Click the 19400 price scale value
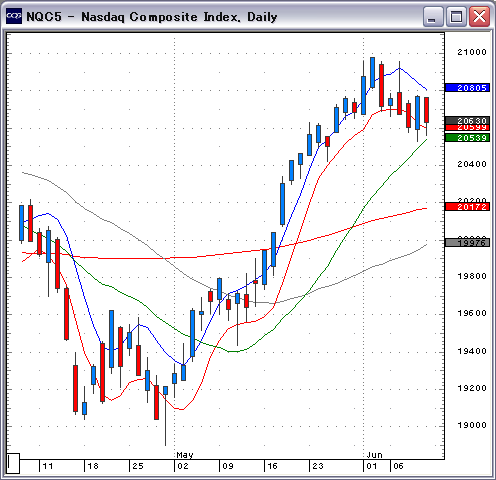The width and height of the screenshot is (496, 480). coord(472,351)
